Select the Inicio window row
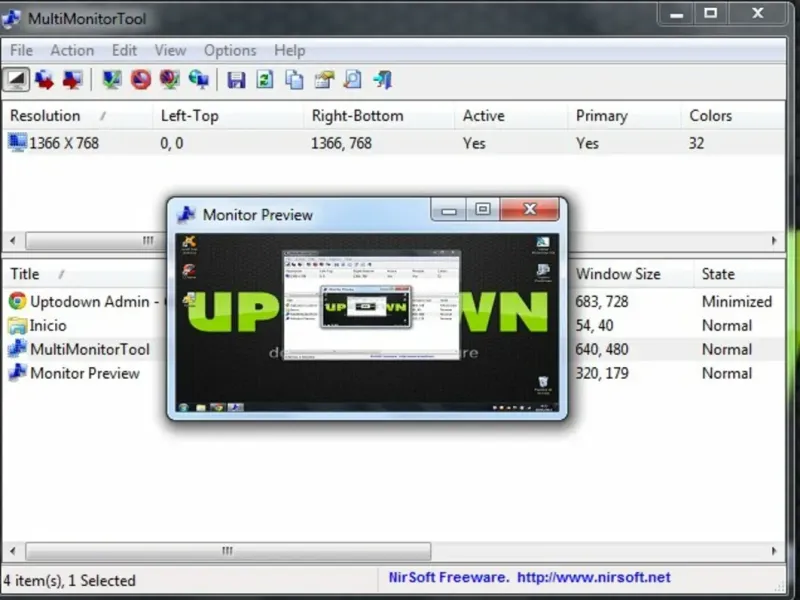Viewport: 800px width, 600px height. (393, 326)
